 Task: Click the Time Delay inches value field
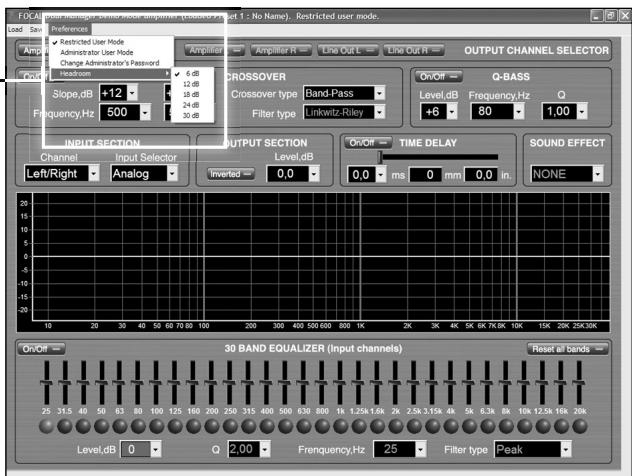481,175
